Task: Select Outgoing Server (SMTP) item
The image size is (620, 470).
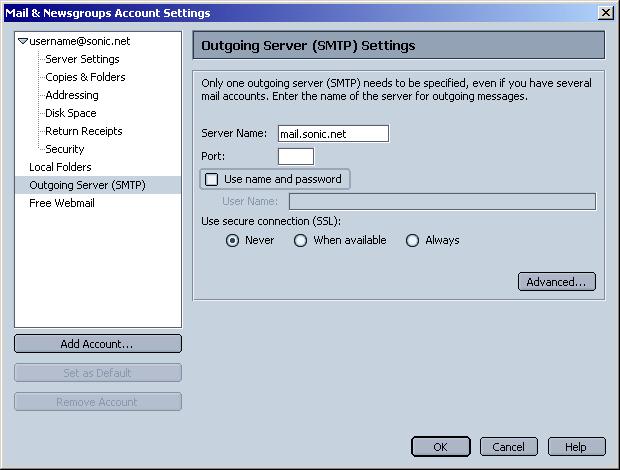Action: pyautogui.click(x=87, y=185)
